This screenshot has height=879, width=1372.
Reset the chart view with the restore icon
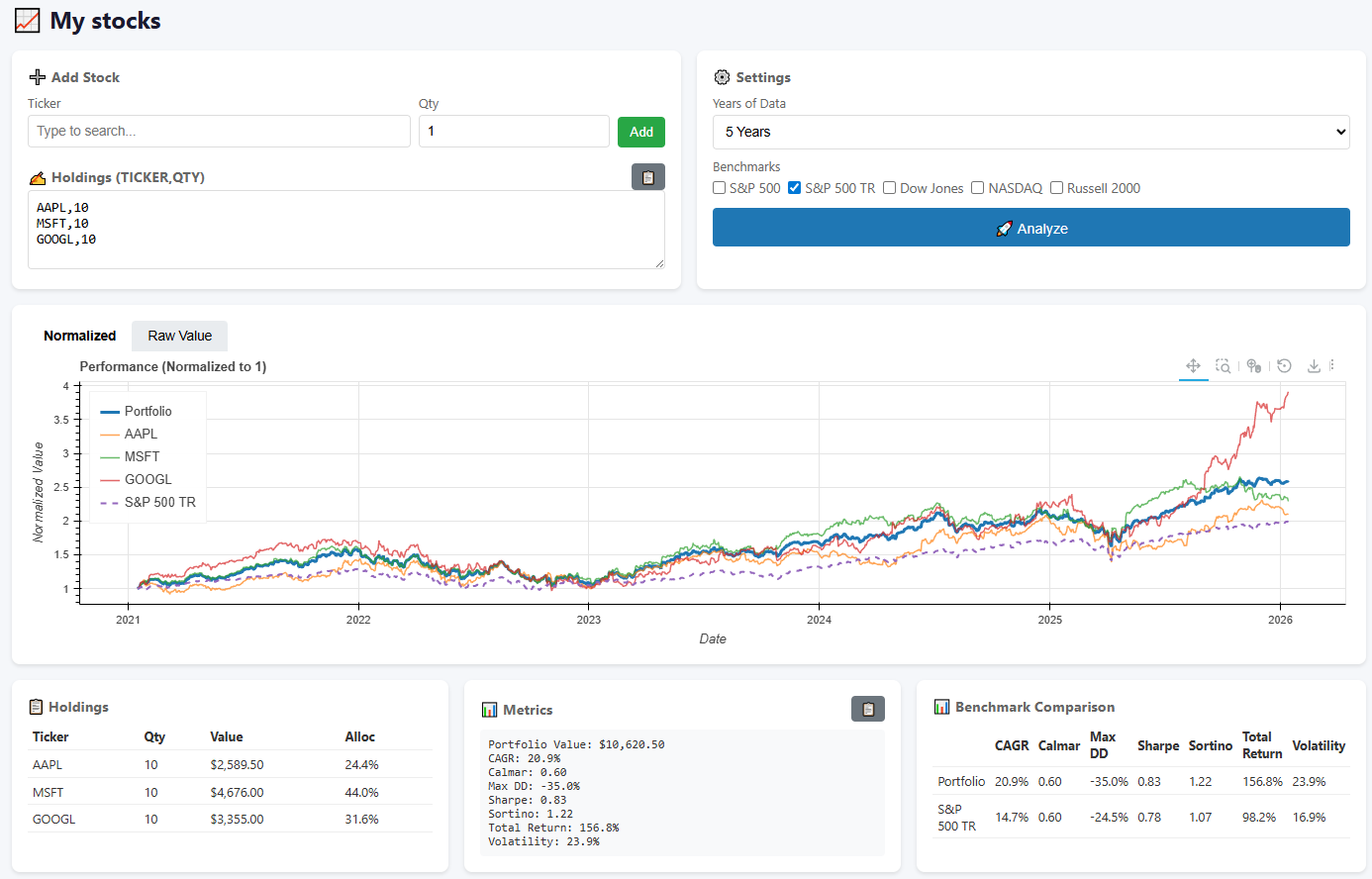[1284, 366]
